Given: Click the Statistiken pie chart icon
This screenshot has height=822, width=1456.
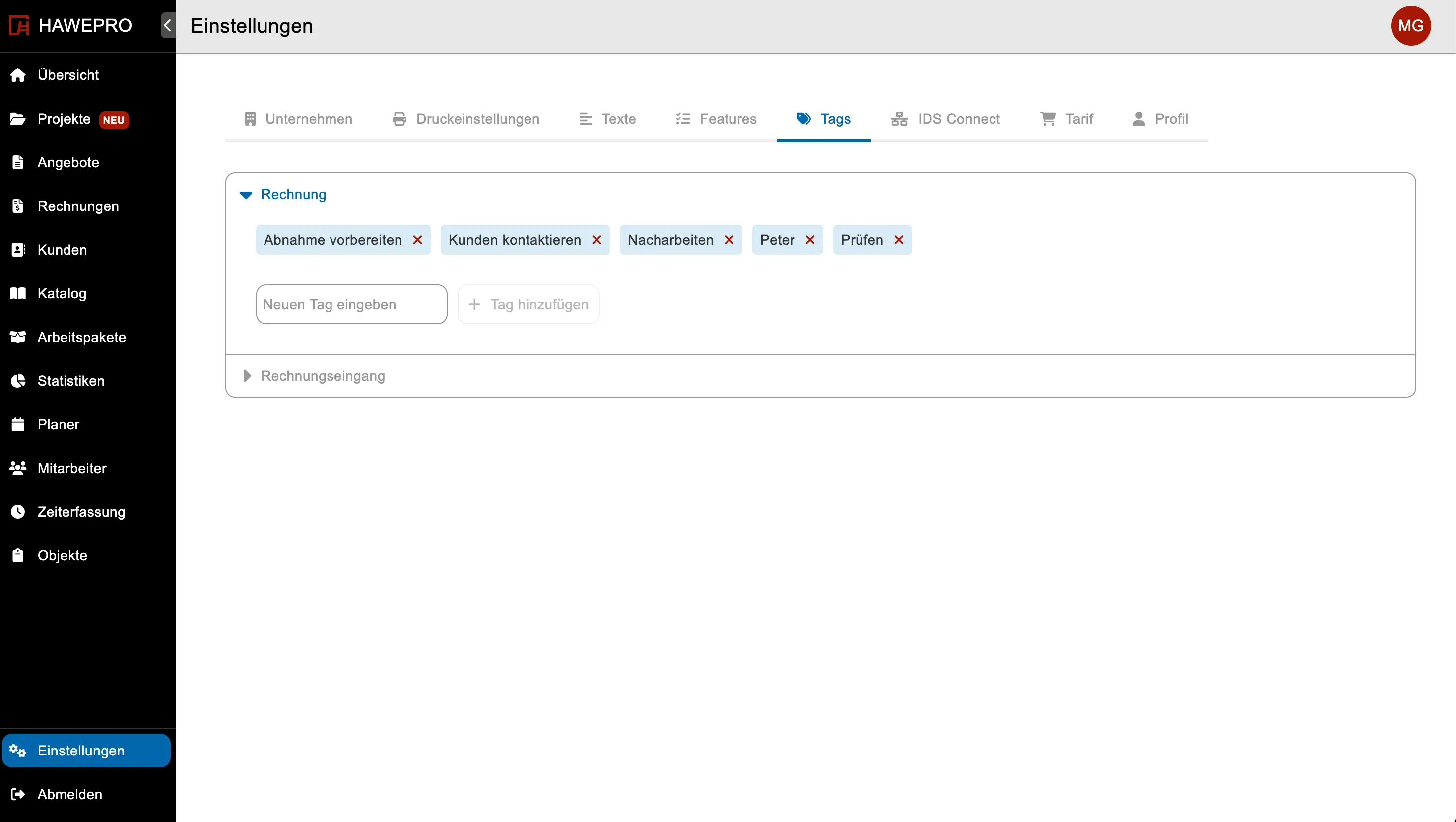Looking at the screenshot, I should pos(18,381).
